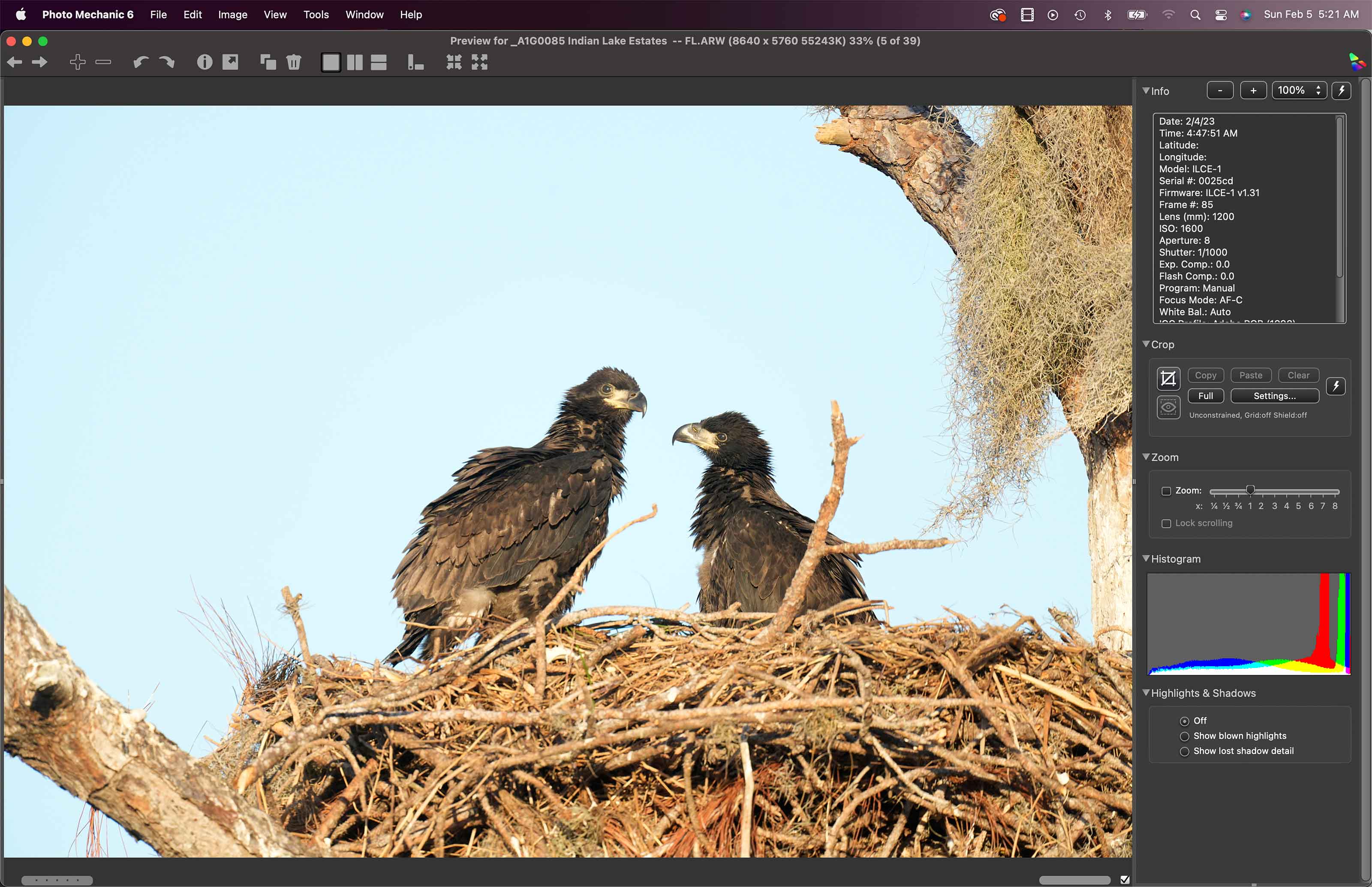Viewport: 1372px width, 887px height.
Task: Click the rating dots control under the image
Action: click(57, 881)
